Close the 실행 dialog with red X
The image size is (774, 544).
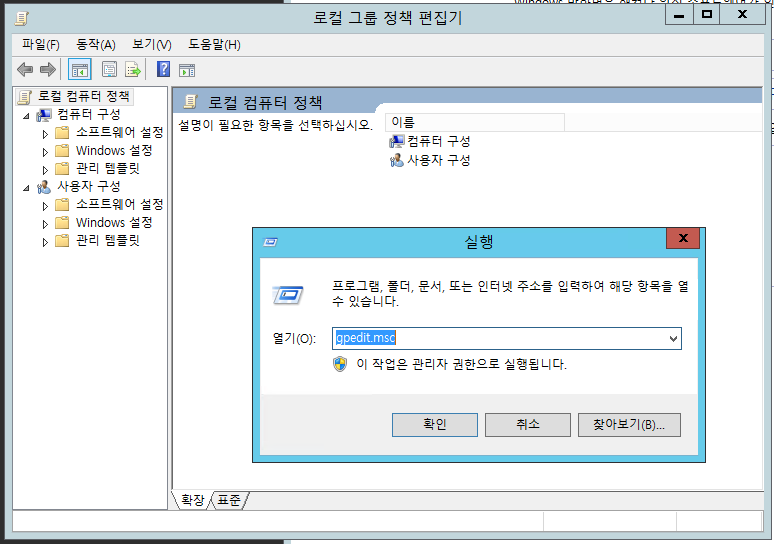(x=683, y=238)
